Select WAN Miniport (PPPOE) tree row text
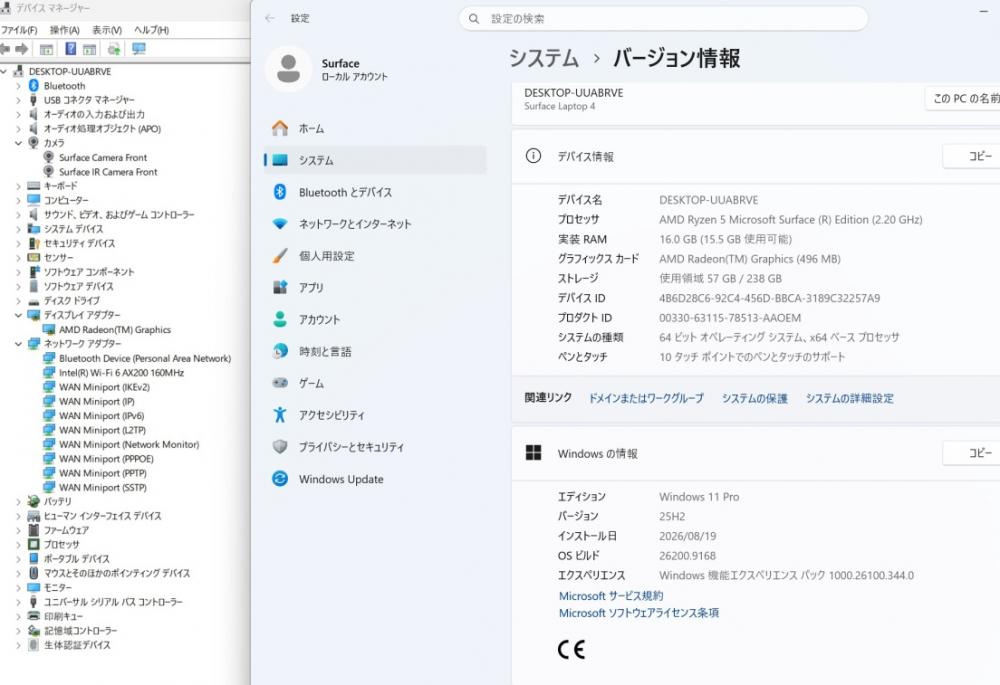The width and height of the screenshot is (1000, 685). [x=107, y=459]
